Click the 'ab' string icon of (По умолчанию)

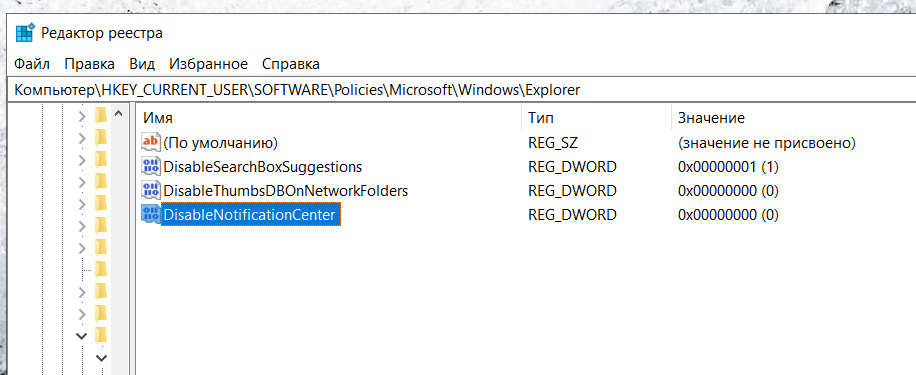[x=151, y=142]
